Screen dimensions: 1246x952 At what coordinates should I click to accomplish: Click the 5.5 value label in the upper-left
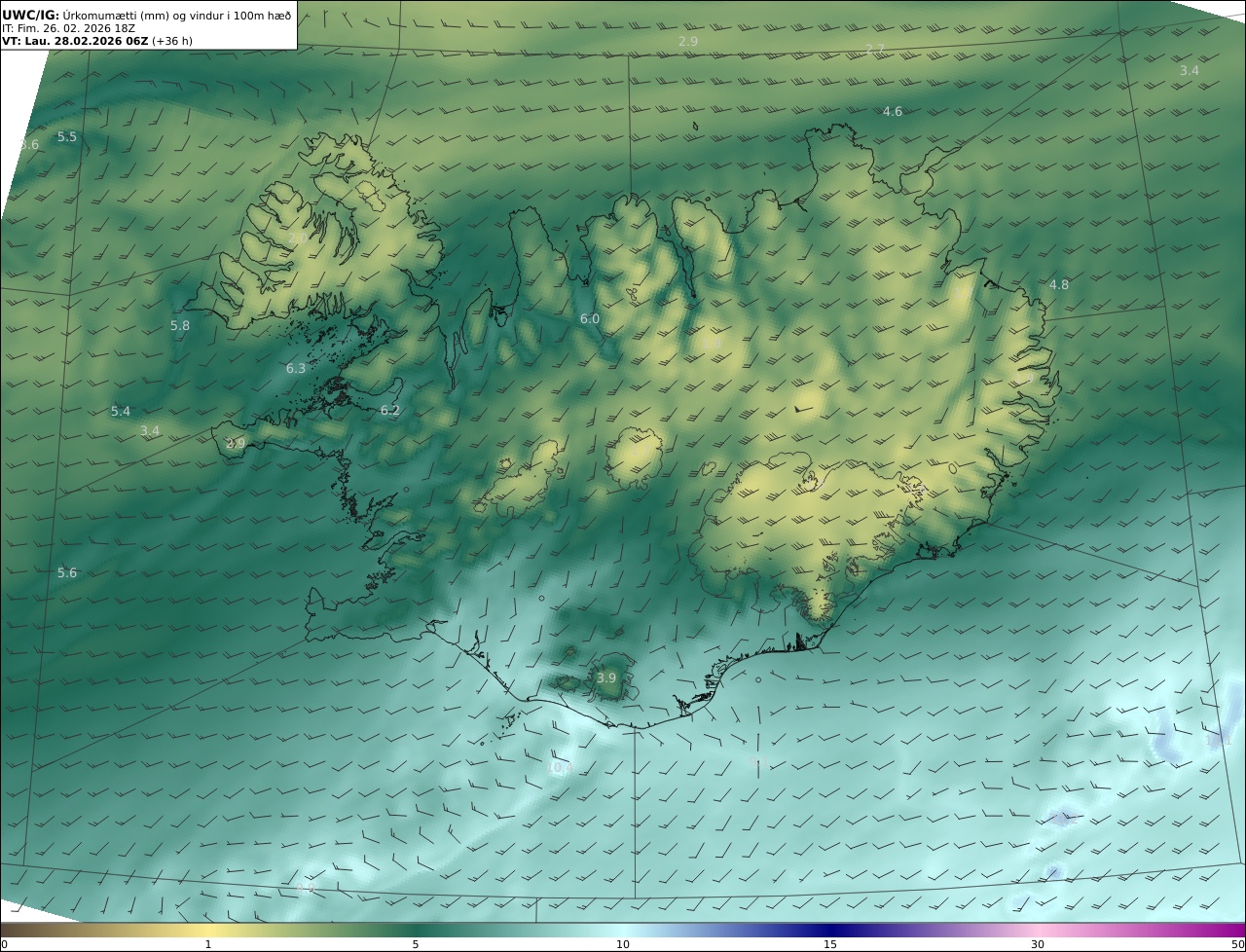[x=67, y=137]
